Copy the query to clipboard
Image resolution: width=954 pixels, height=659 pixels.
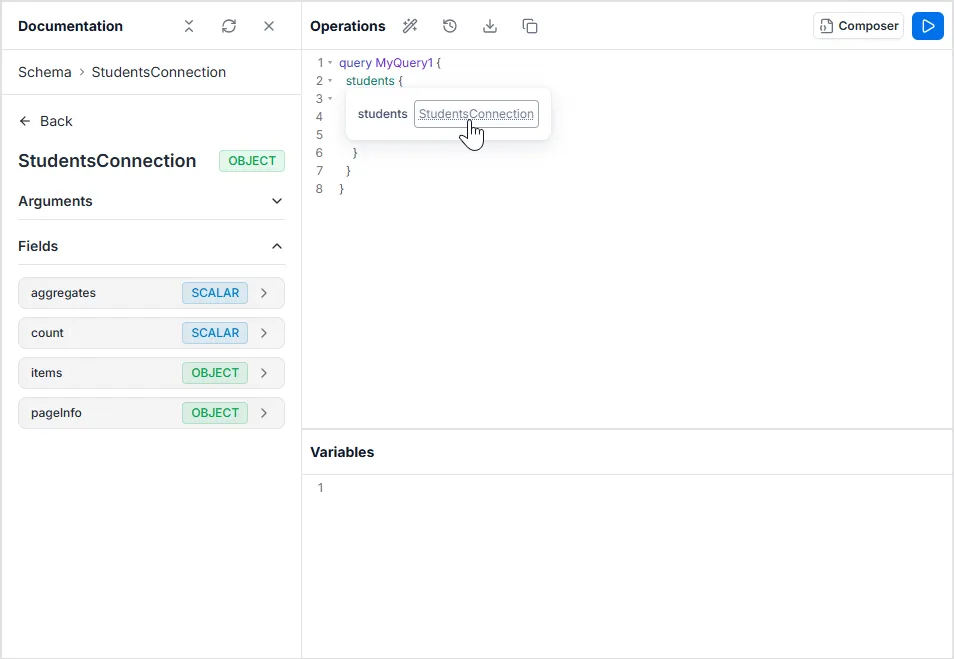tap(530, 26)
